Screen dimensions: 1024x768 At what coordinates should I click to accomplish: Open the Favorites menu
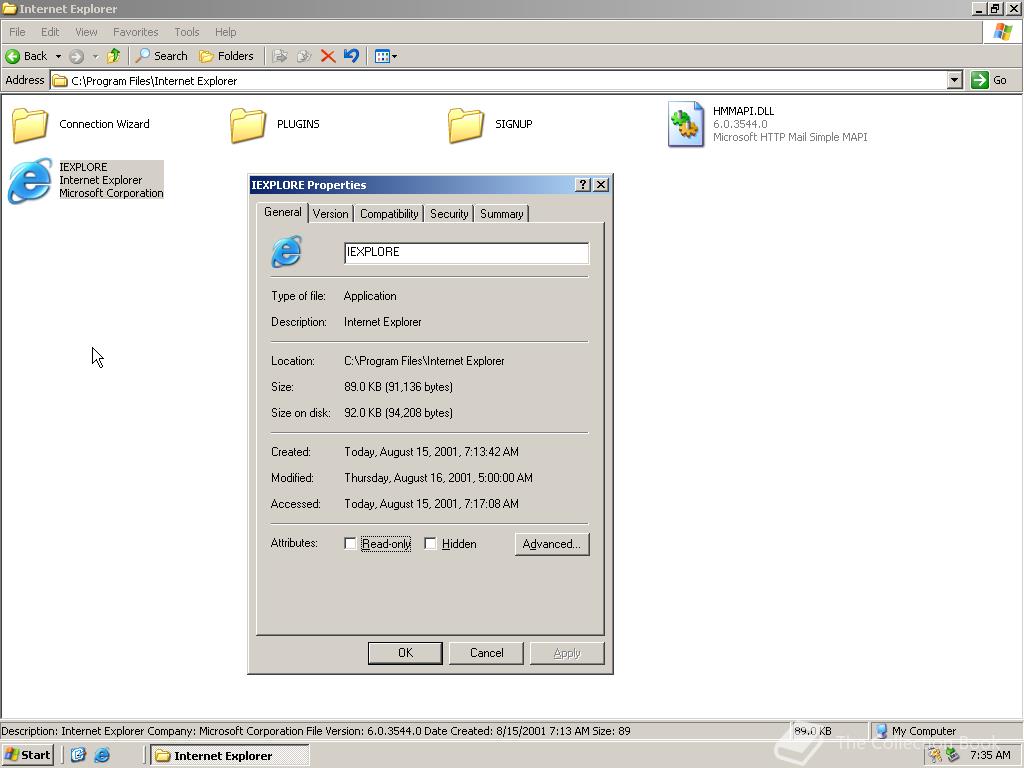135,32
